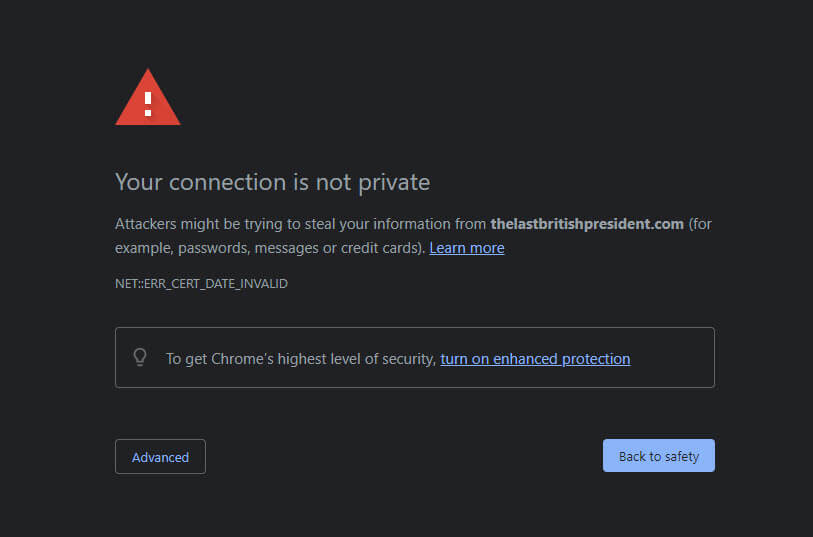Open the Learn more link
This screenshot has height=537, width=813.
pyautogui.click(x=467, y=248)
